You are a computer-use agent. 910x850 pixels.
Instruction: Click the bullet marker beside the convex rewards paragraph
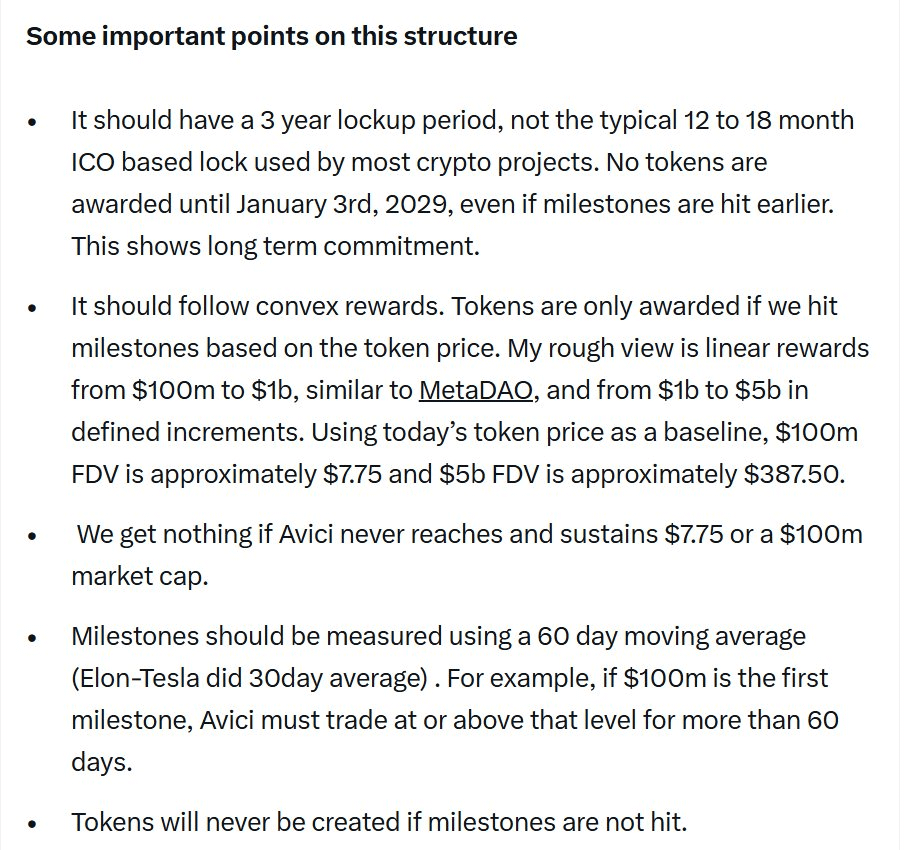tap(32, 308)
